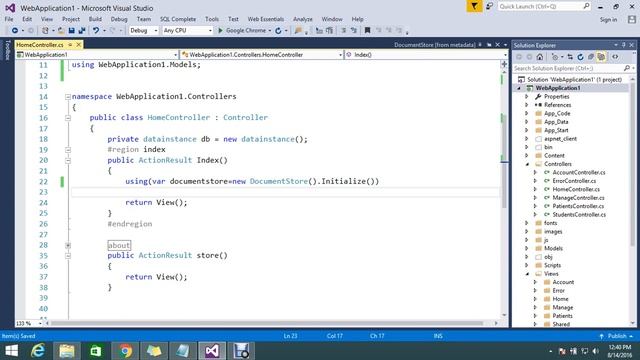This screenshot has height=360, width=640.
Task: Click the Solution Explorer Refresh icon
Action: [580, 57]
